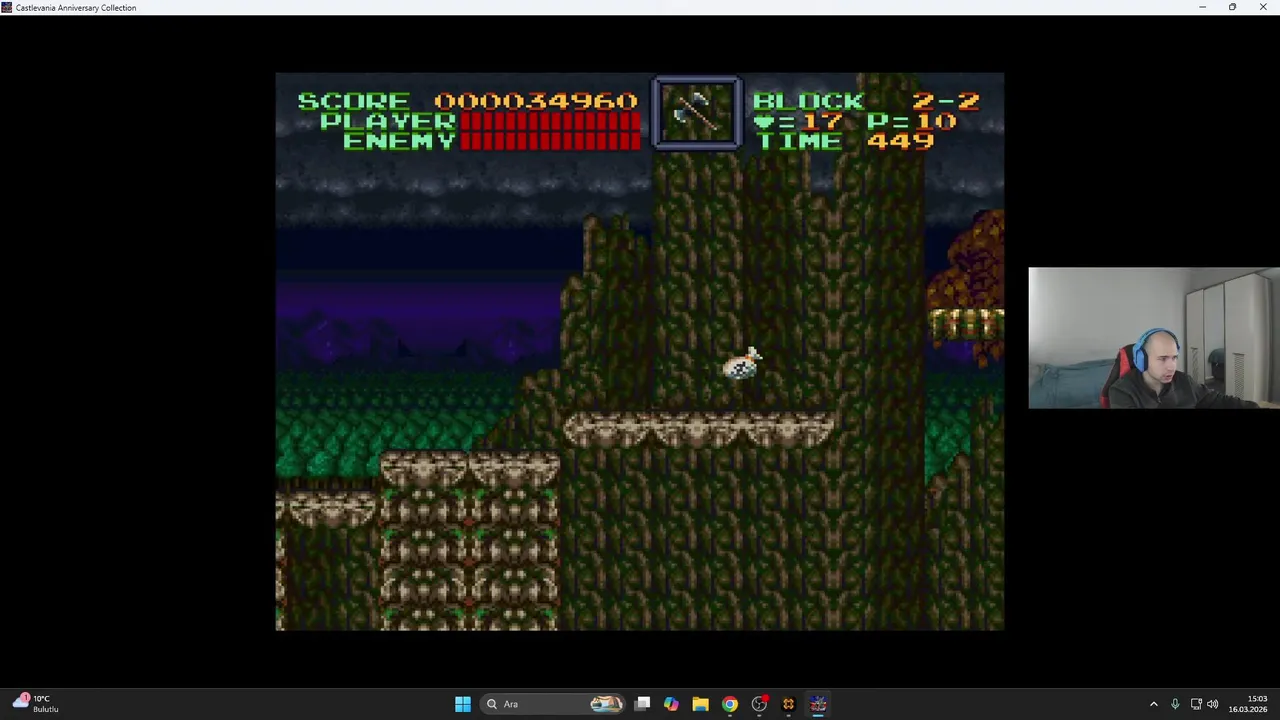The height and width of the screenshot is (720, 1280).
Task: Click the Castlevania Anniversary Collection window title
Action: (76, 8)
